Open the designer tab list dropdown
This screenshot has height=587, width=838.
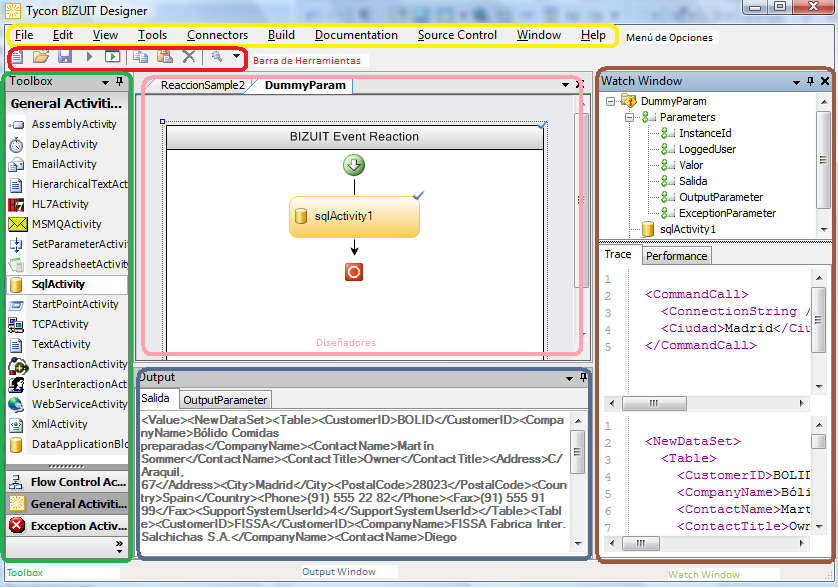pos(565,84)
